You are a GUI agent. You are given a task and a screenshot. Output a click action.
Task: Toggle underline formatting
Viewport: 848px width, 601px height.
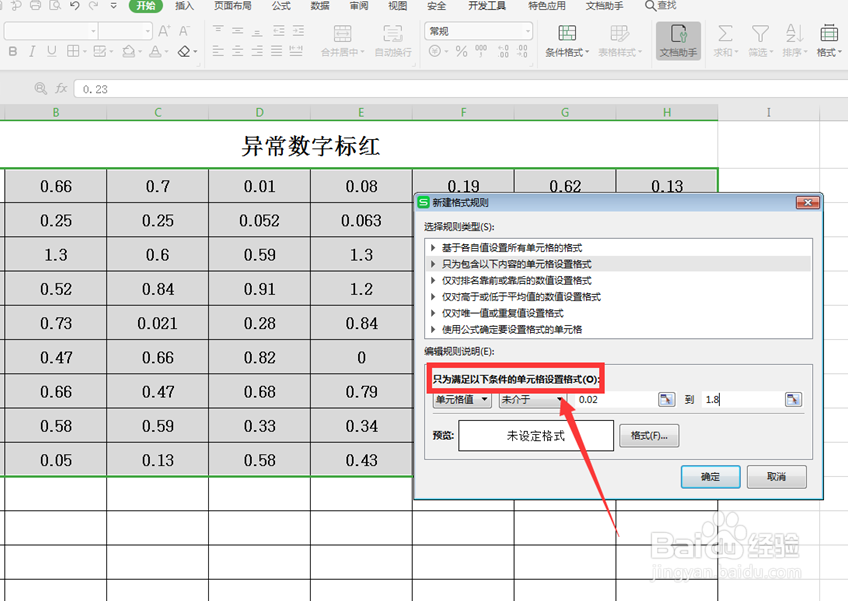[x=51, y=50]
